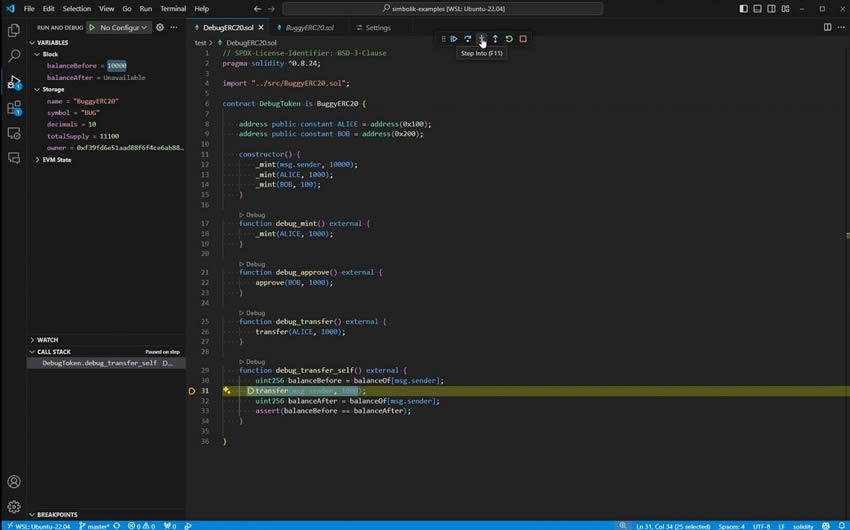Click the Step Out debug icon

[x=495, y=39]
